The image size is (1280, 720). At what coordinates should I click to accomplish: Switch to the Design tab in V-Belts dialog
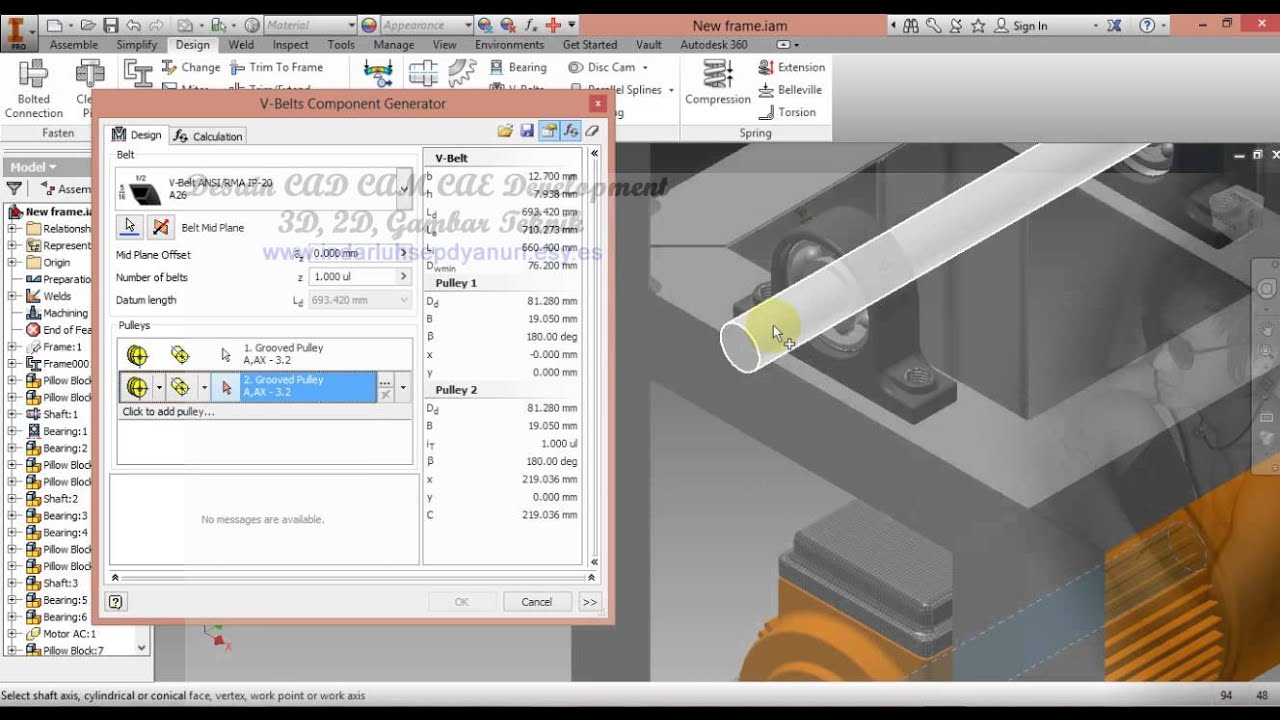pos(136,135)
